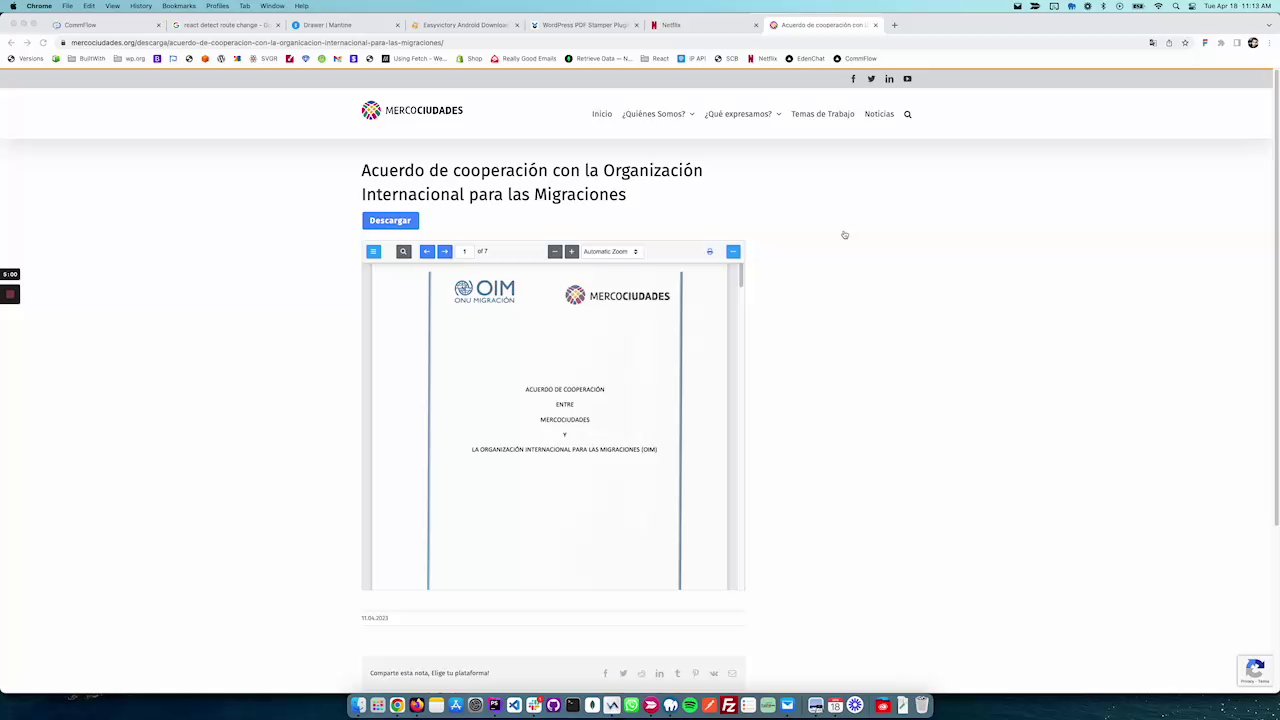Open the Versions bookmark
Screen dimensions: 1280x720
tap(26, 59)
